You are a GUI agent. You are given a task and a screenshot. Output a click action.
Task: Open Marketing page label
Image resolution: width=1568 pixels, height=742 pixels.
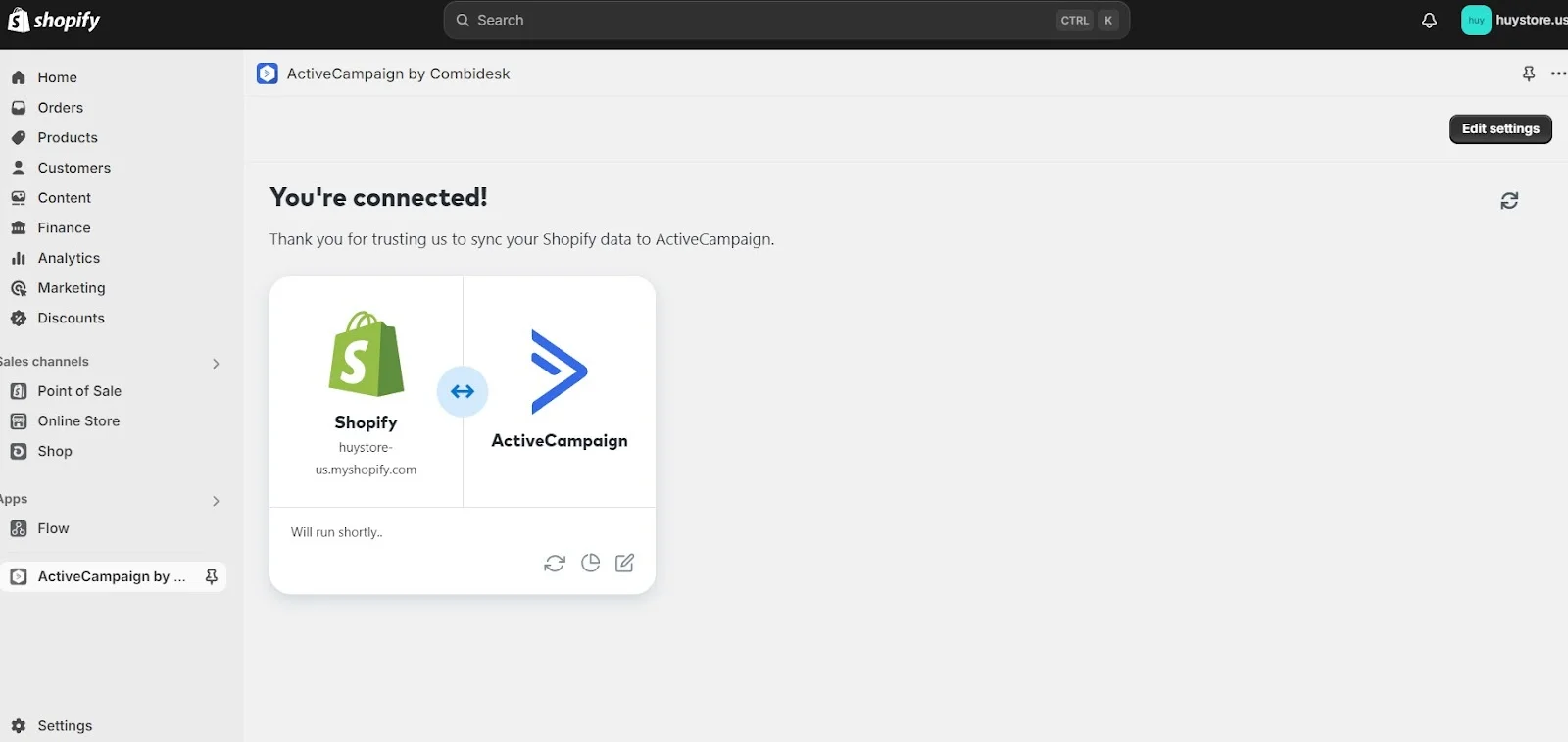click(x=72, y=288)
